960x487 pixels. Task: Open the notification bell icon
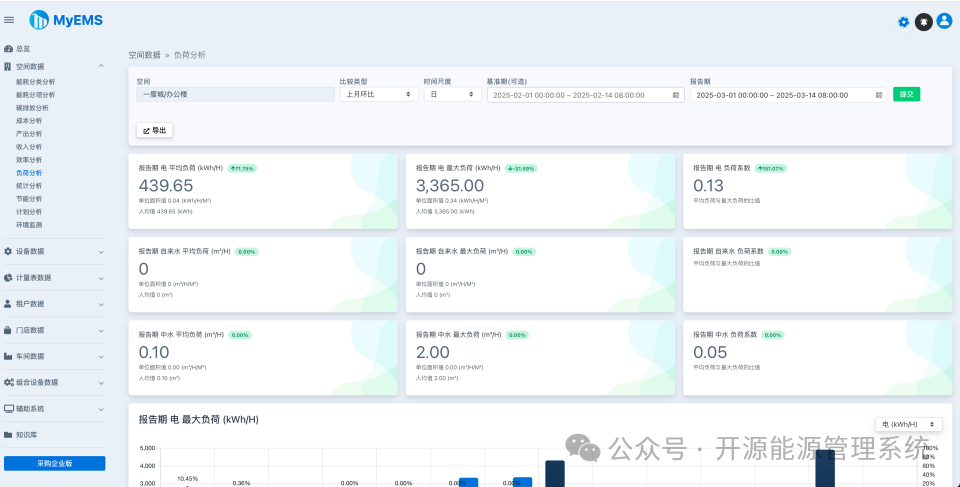click(923, 22)
